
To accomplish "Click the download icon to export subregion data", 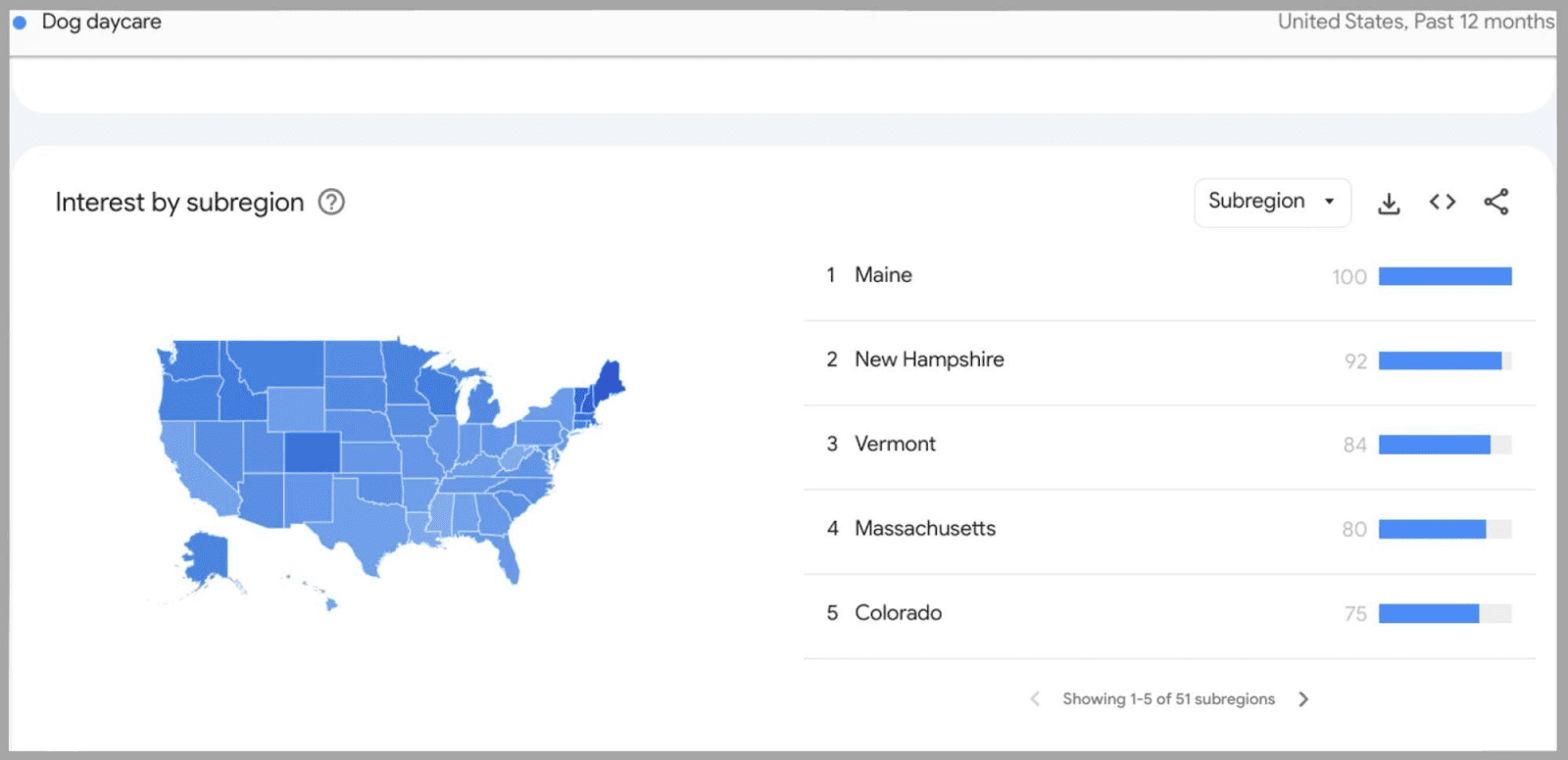I will [x=1390, y=202].
